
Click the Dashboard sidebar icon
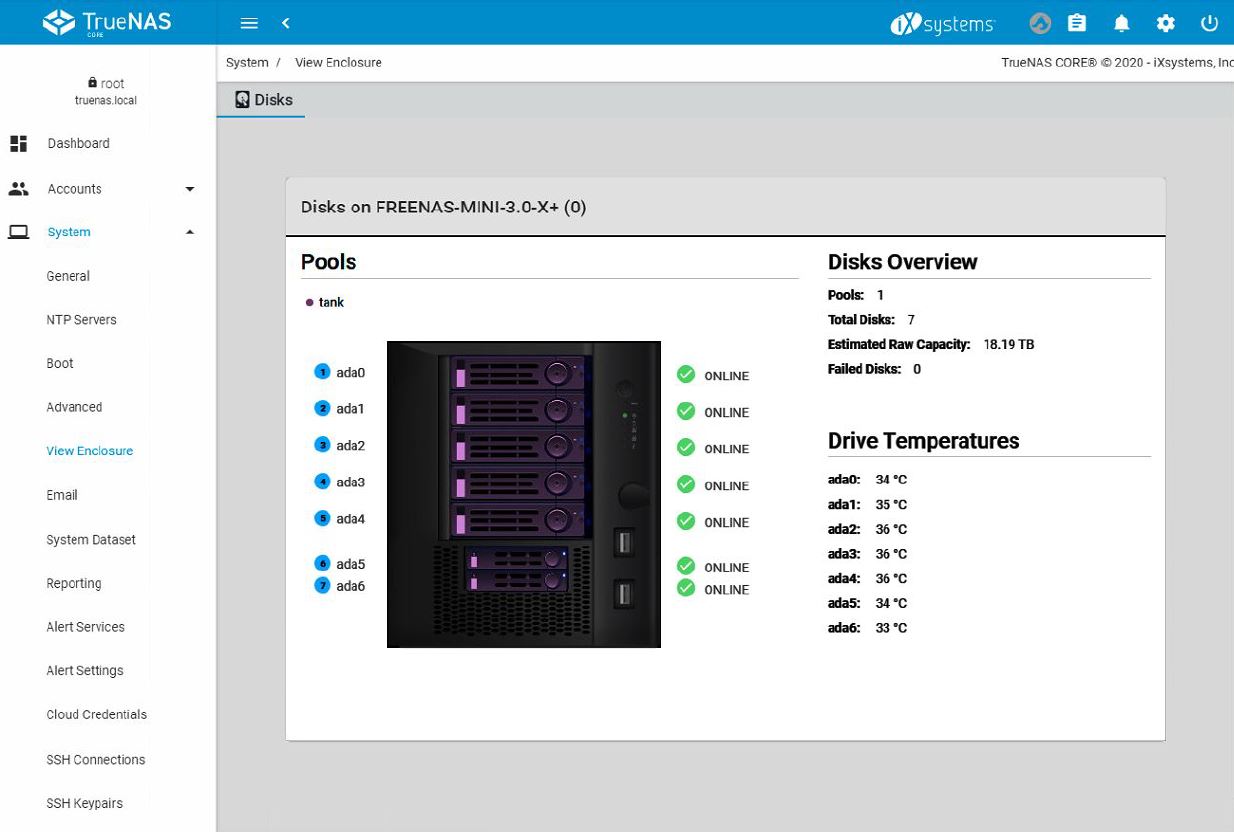18,143
